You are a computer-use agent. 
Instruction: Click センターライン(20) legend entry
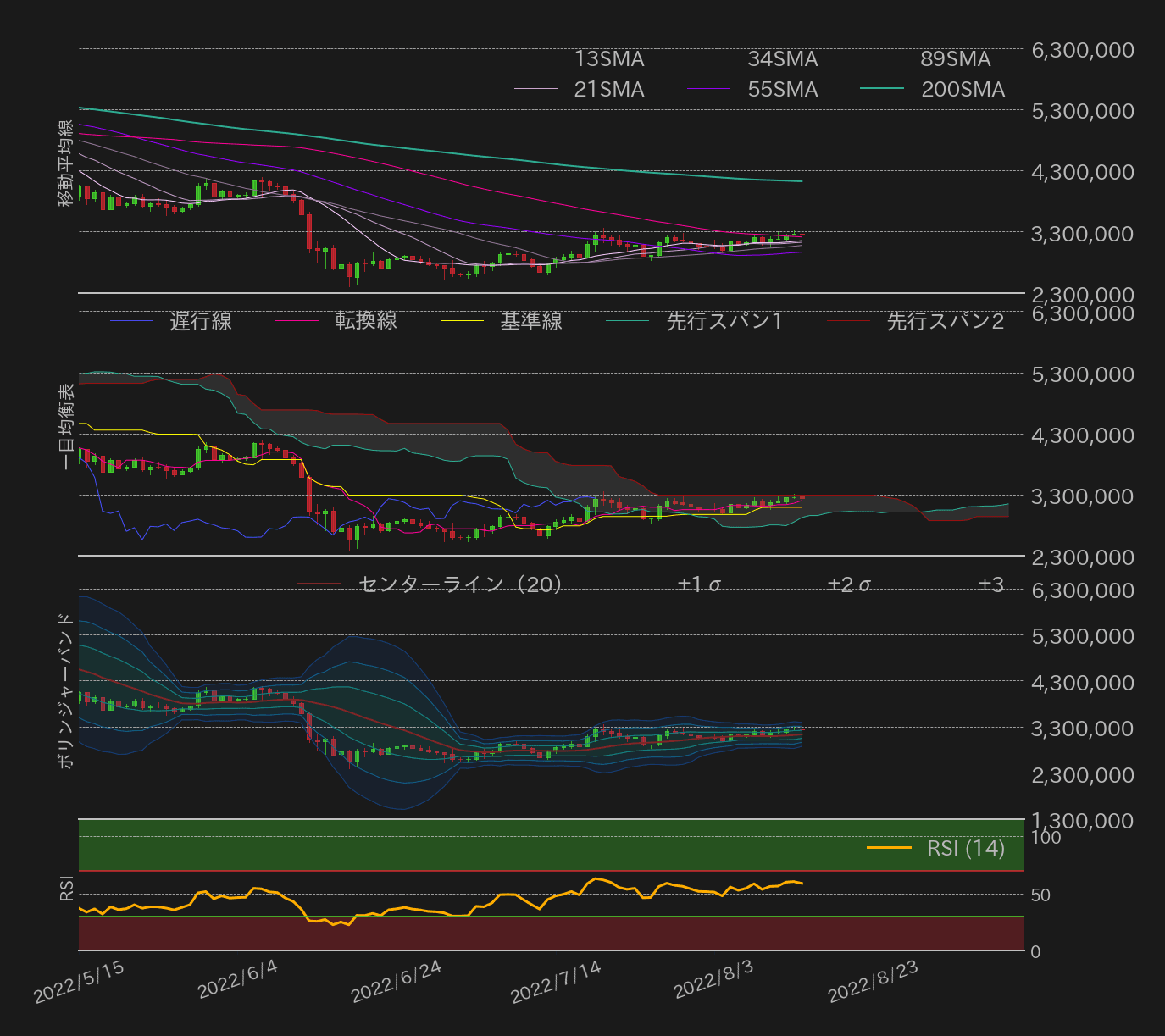(459, 584)
